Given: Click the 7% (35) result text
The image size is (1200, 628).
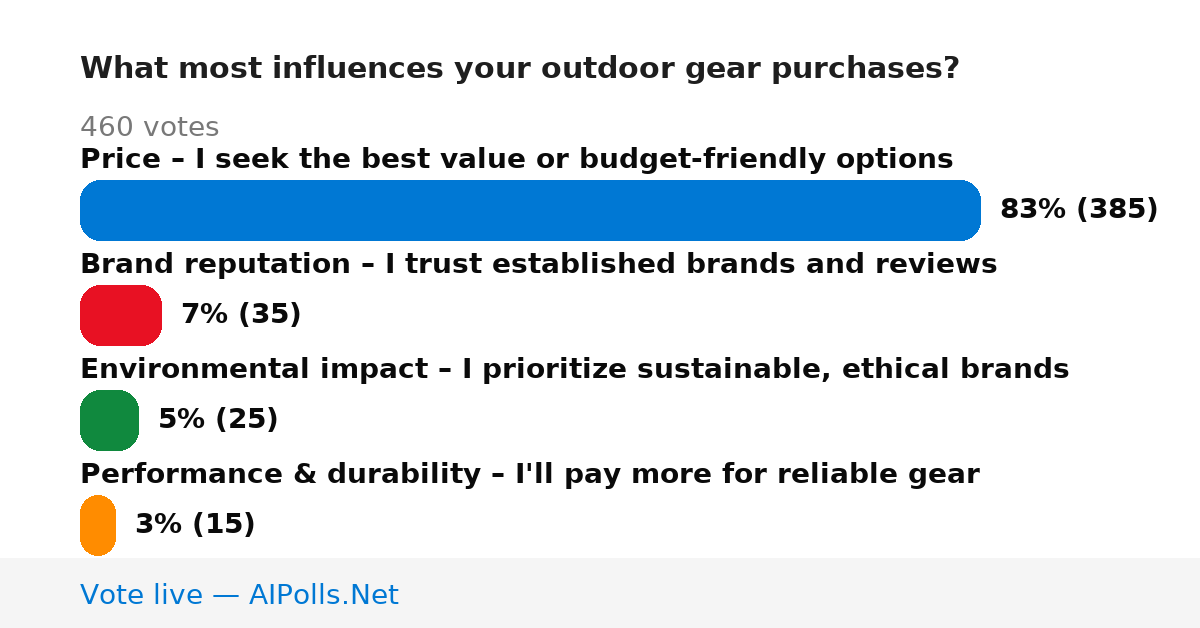Looking at the screenshot, I should pyautogui.click(x=241, y=314).
